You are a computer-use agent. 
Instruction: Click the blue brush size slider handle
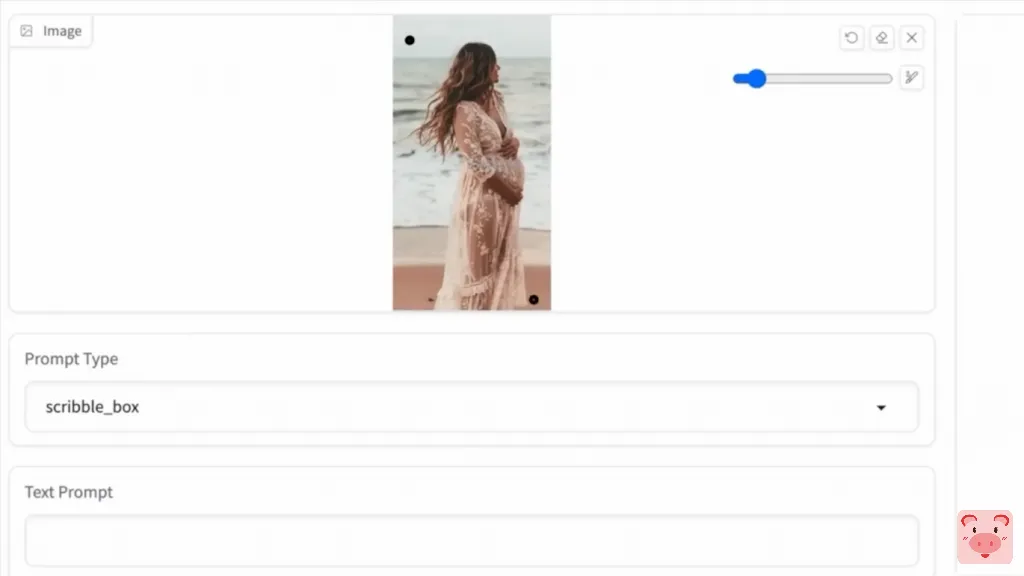756,78
